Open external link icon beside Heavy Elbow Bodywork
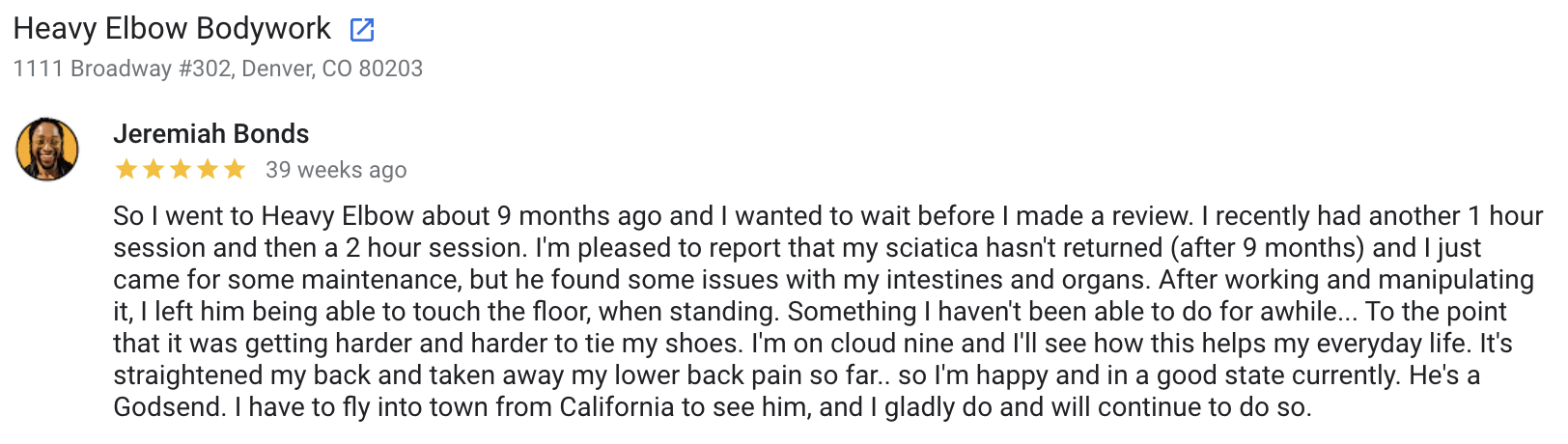The width and height of the screenshot is (1568, 444). [x=362, y=30]
